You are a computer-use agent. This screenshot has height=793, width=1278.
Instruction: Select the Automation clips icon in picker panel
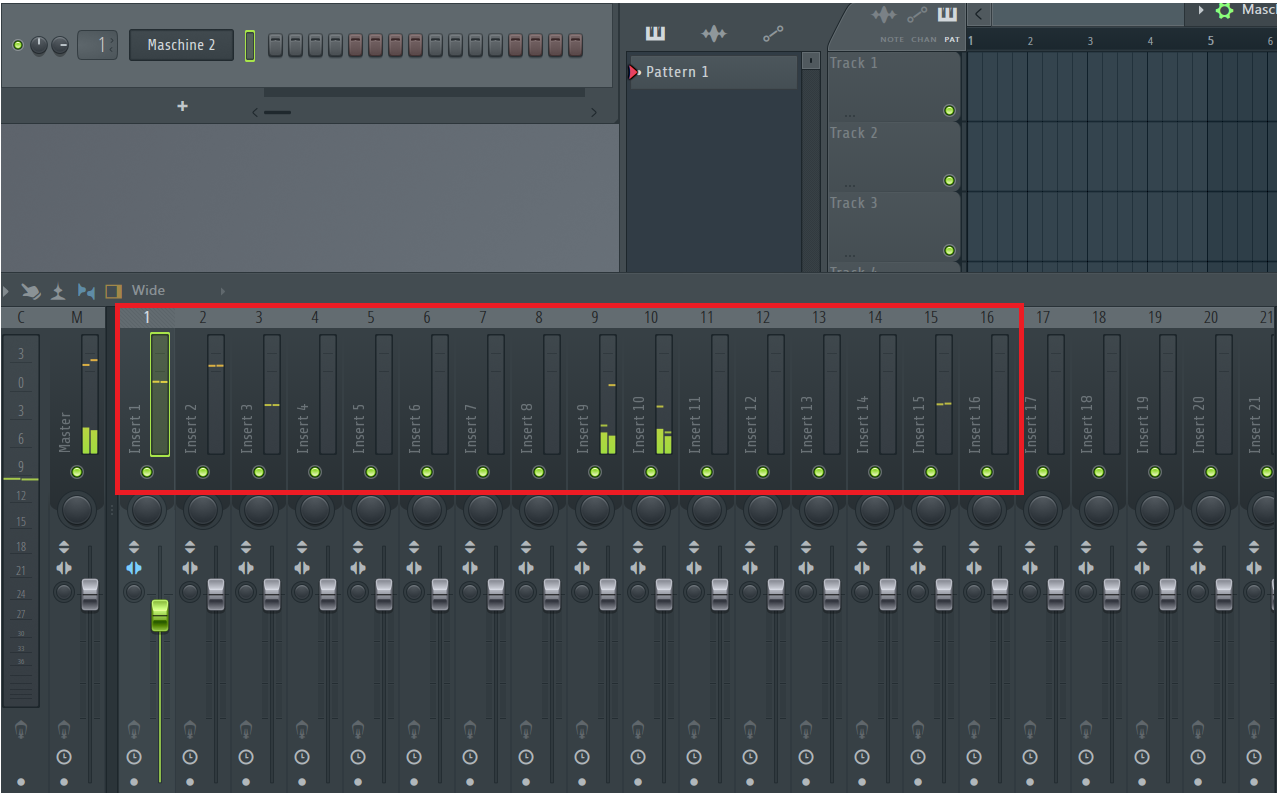point(772,32)
